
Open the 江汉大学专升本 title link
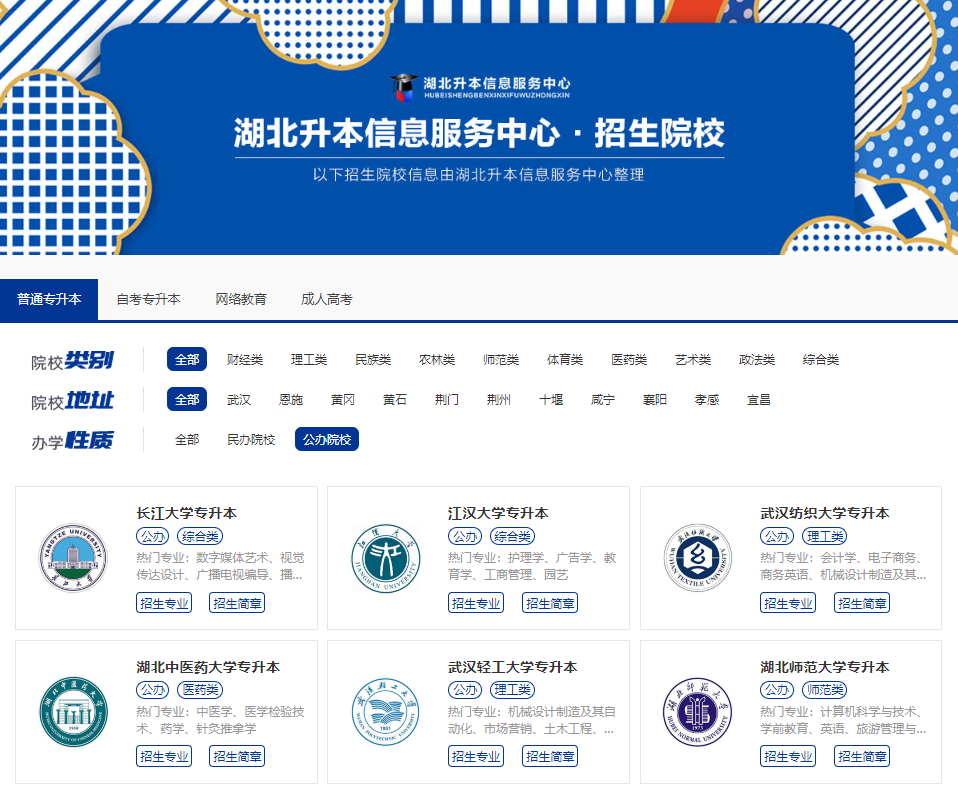coord(498,513)
